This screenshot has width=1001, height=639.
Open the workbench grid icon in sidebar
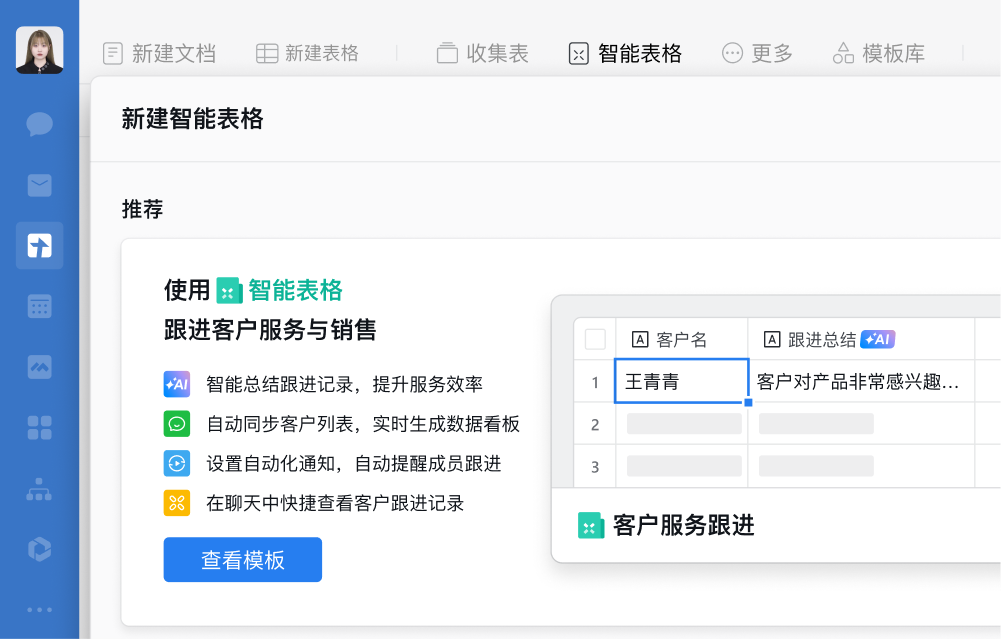(x=39, y=428)
